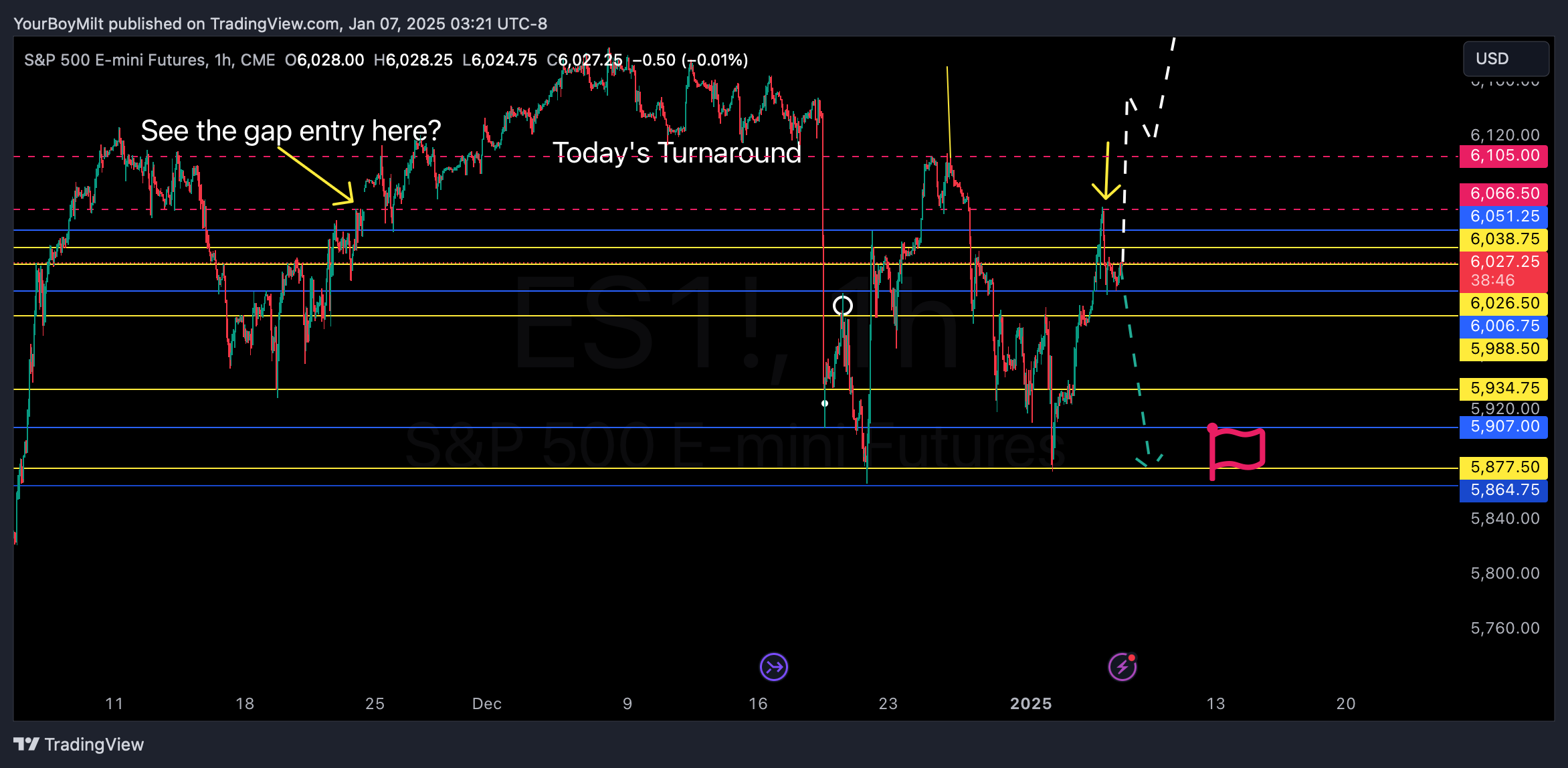Click the 5,907.00 blue price label

click(1504, 427)
